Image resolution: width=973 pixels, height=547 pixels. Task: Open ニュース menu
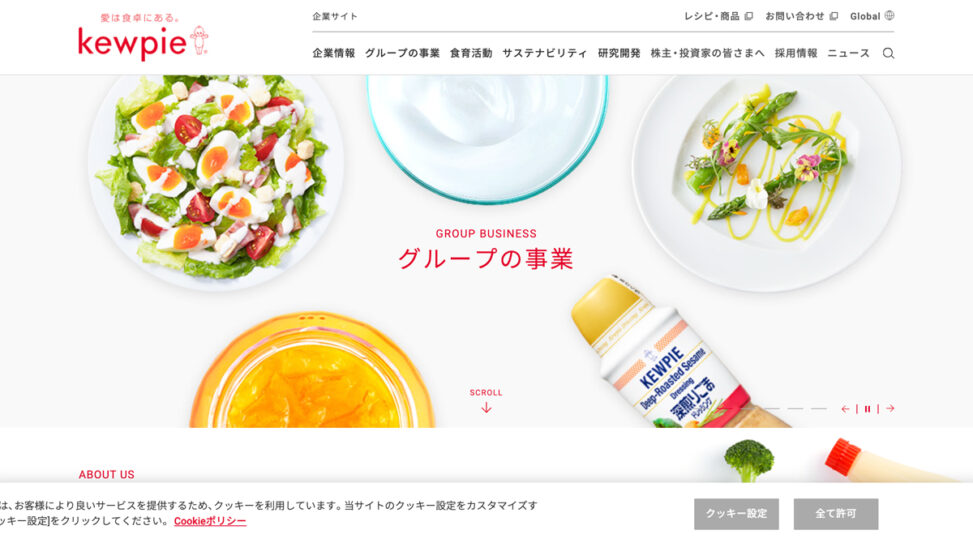848,53
